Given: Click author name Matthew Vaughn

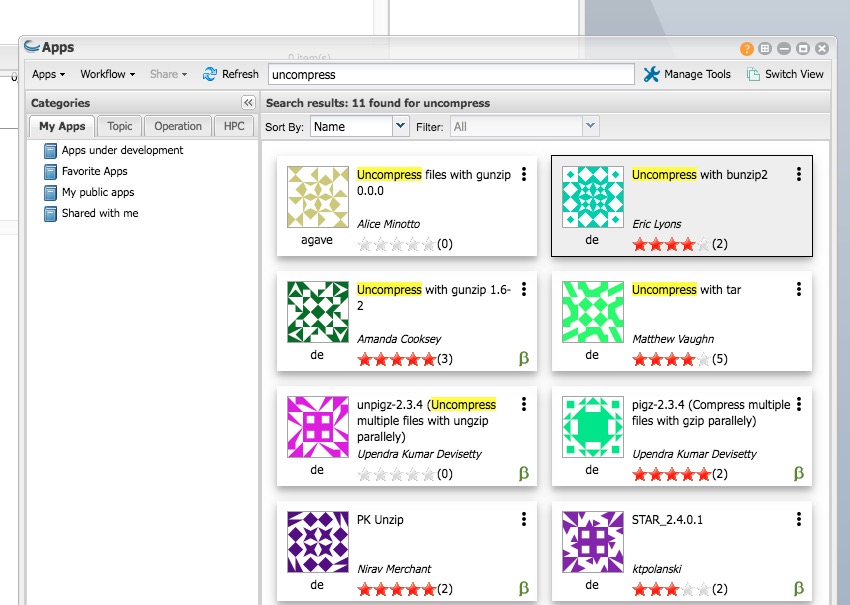Looking at the screenshot, I should 673,339.
